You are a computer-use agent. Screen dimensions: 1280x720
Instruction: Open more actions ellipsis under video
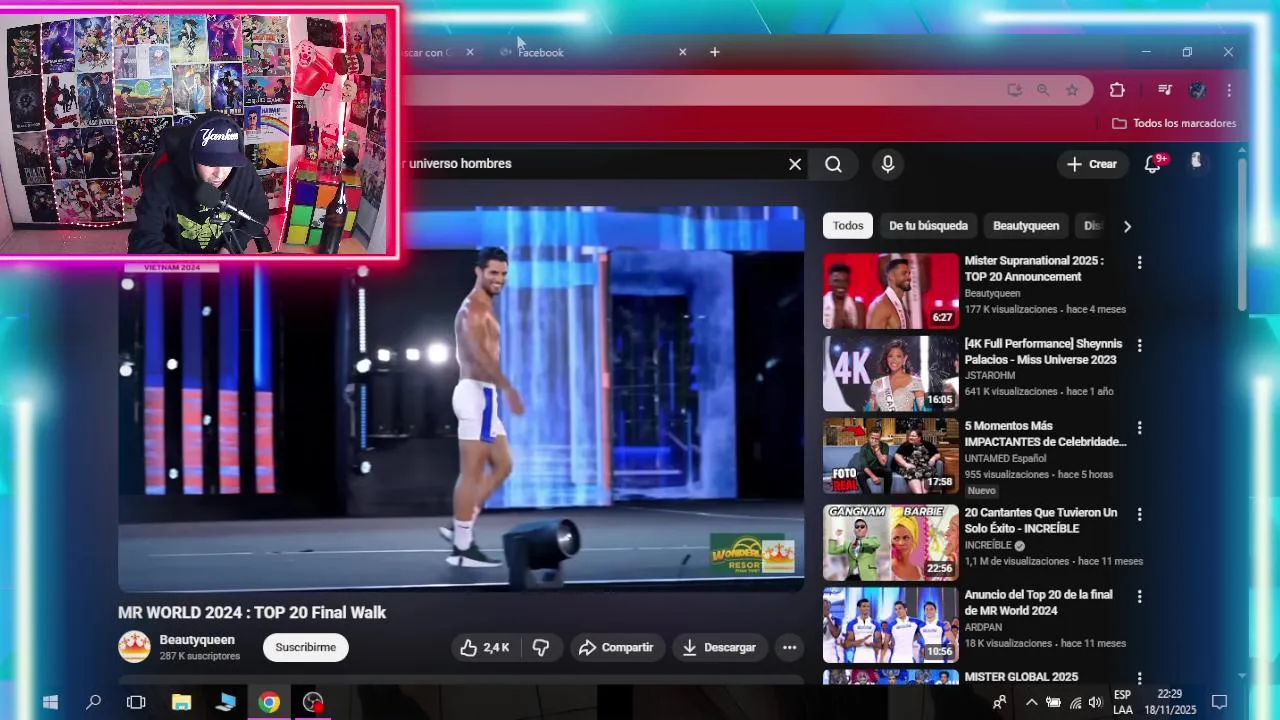point(789,648)
